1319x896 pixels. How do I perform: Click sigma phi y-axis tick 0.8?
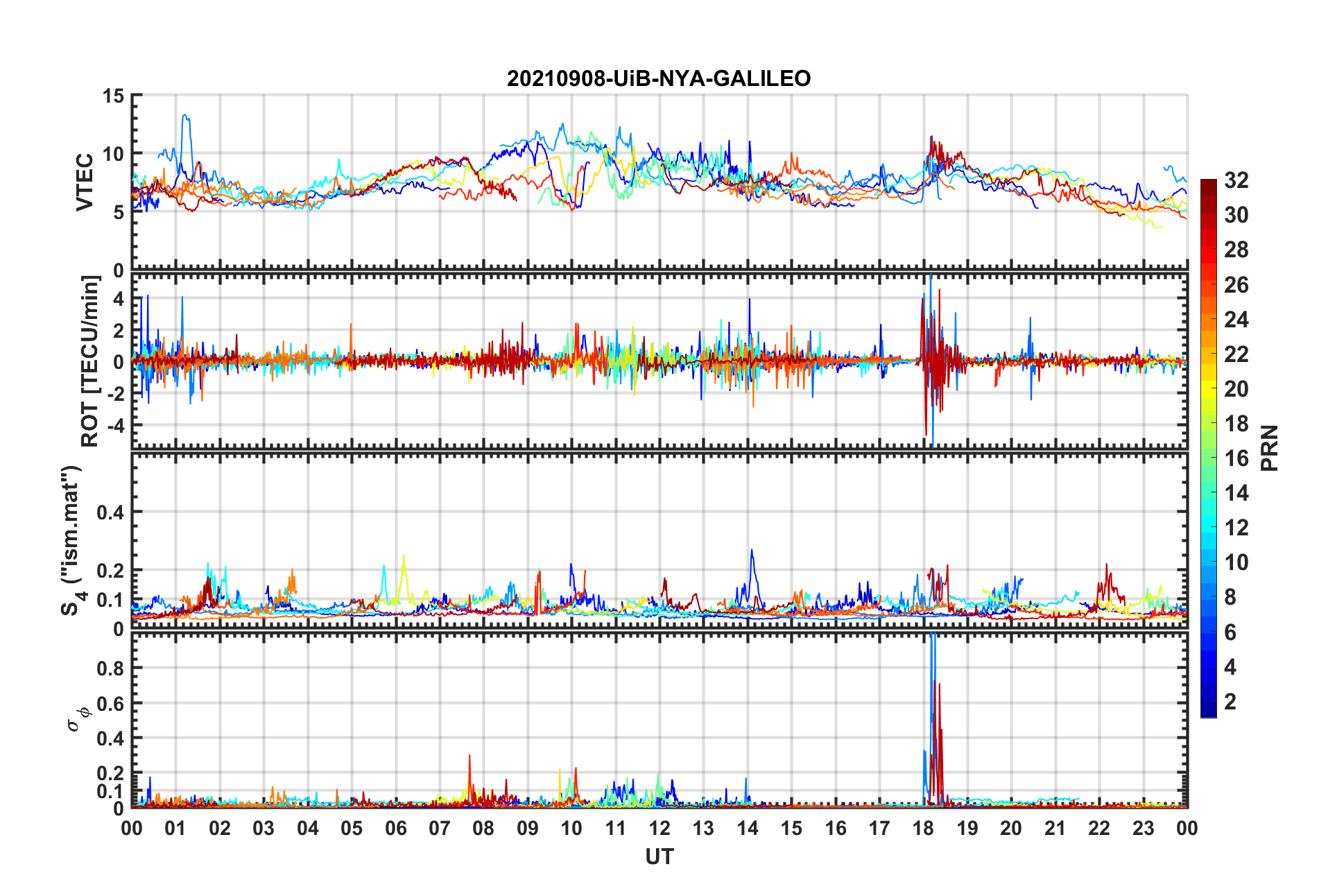click(x=110, y=669)
